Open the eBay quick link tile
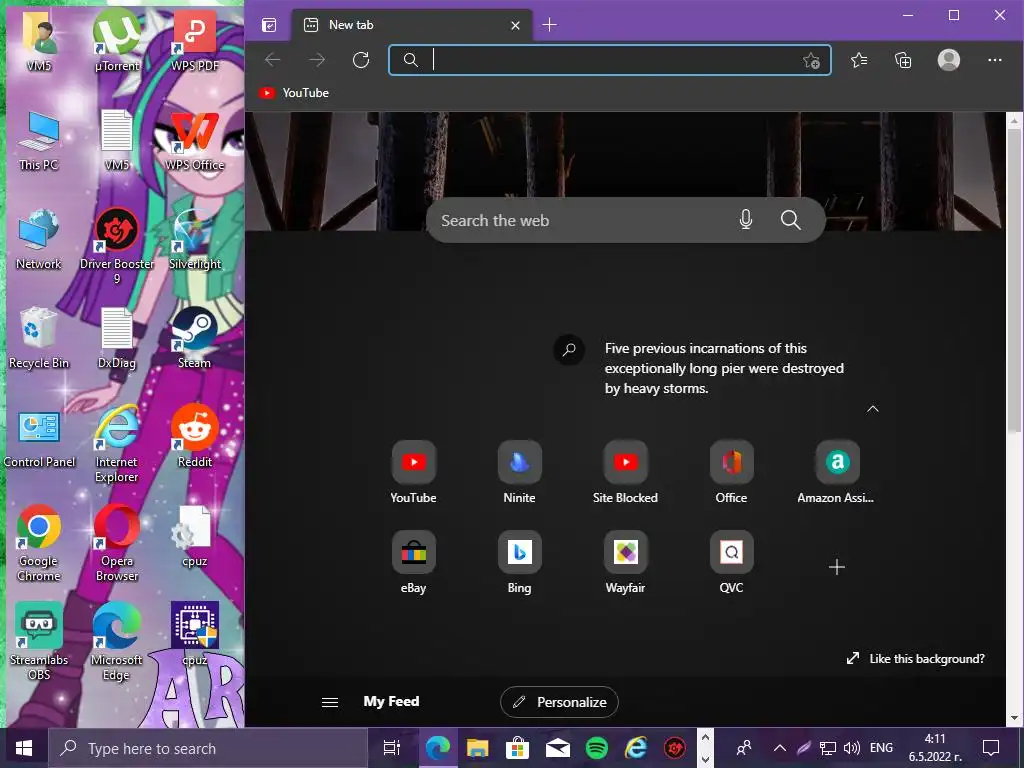 [x=413, y=562]
